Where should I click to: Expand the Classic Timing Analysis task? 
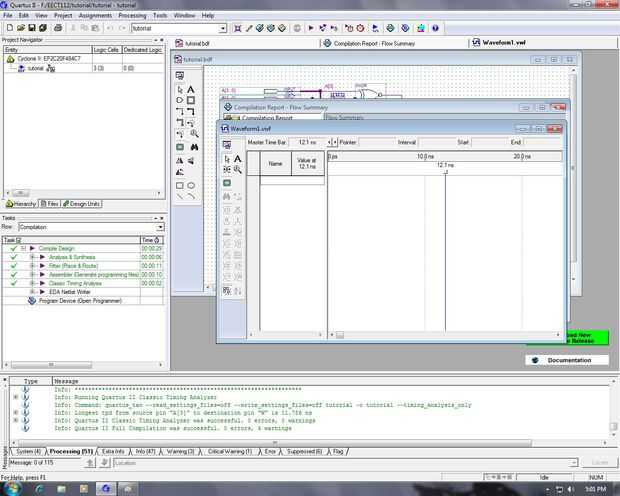(32, 283)
